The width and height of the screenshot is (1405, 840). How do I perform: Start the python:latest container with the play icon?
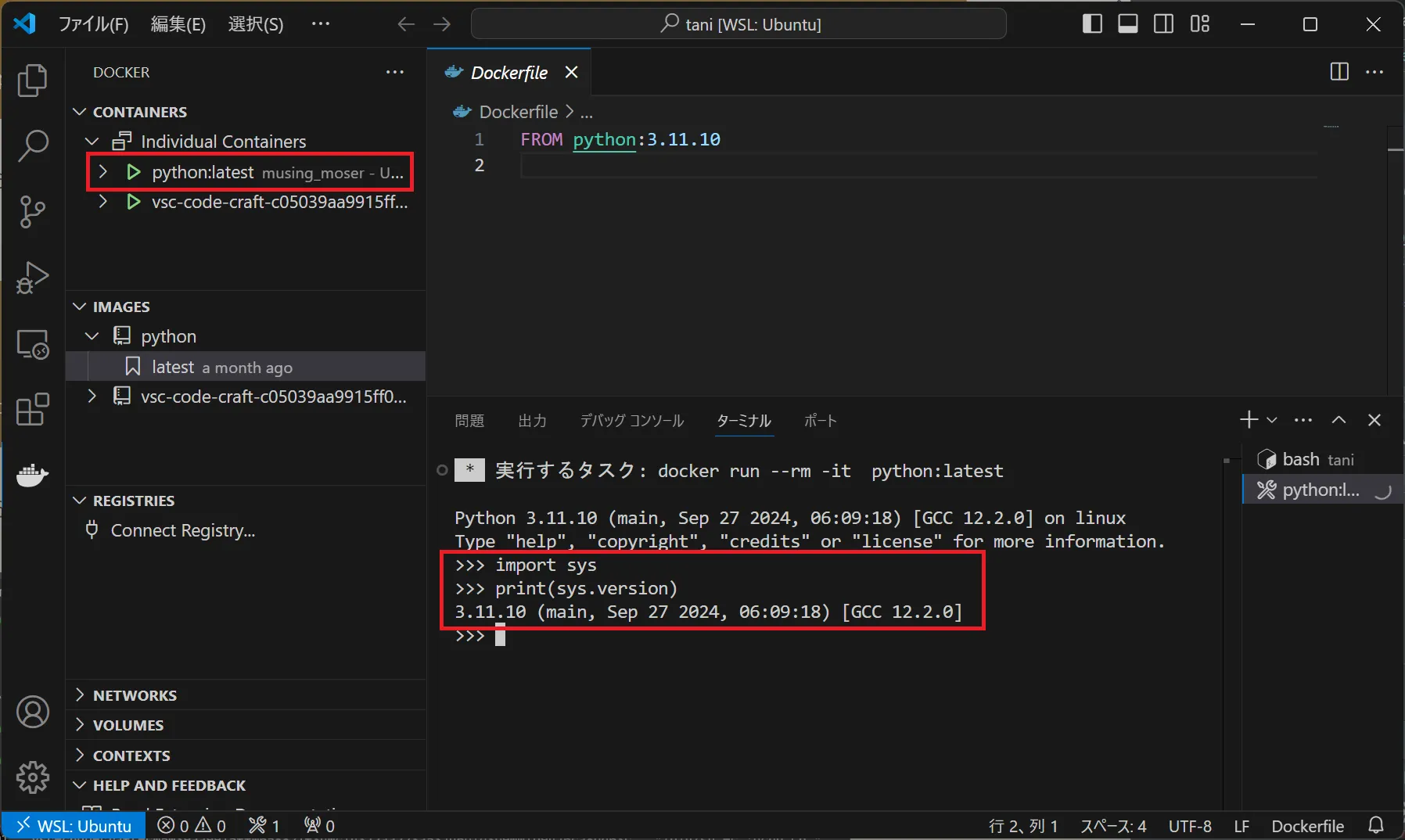[133, 172]
